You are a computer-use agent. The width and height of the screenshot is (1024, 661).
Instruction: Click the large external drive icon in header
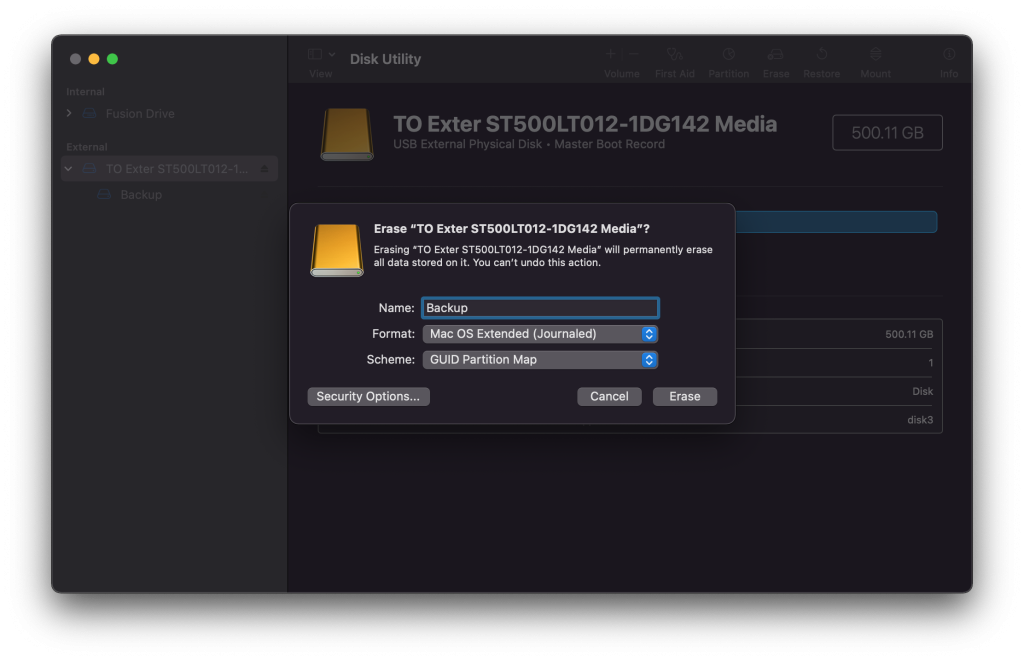(x=347, y=134)
